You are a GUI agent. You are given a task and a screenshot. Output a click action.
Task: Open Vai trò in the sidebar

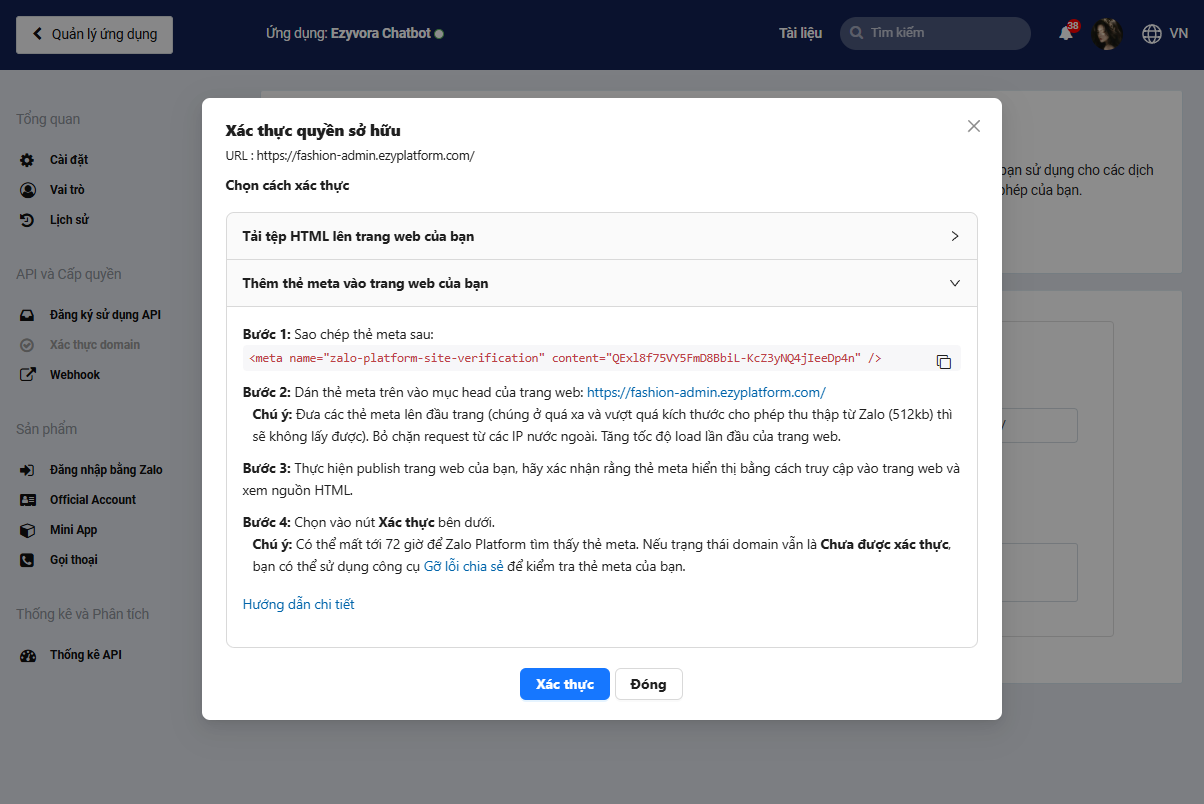(x=67, y=190)
